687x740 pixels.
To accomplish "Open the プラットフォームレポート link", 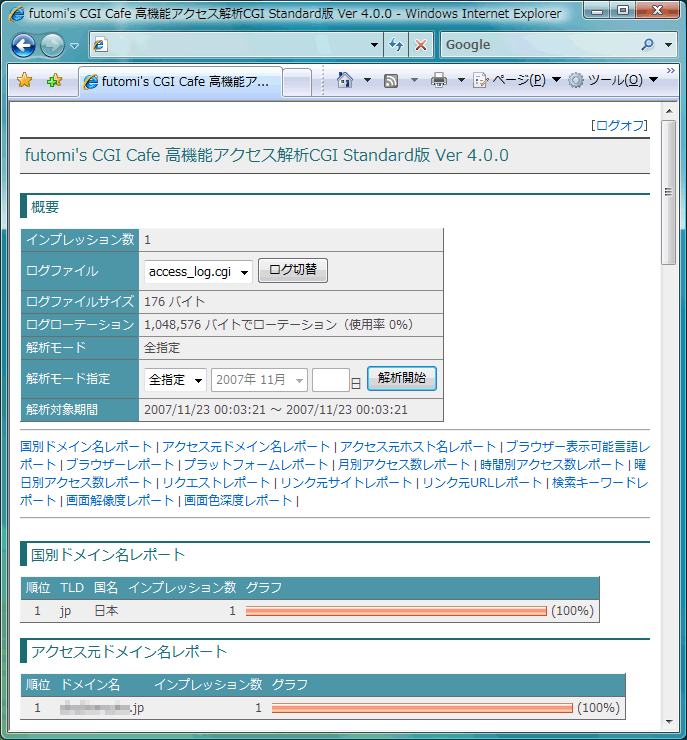I will point(256,464).
